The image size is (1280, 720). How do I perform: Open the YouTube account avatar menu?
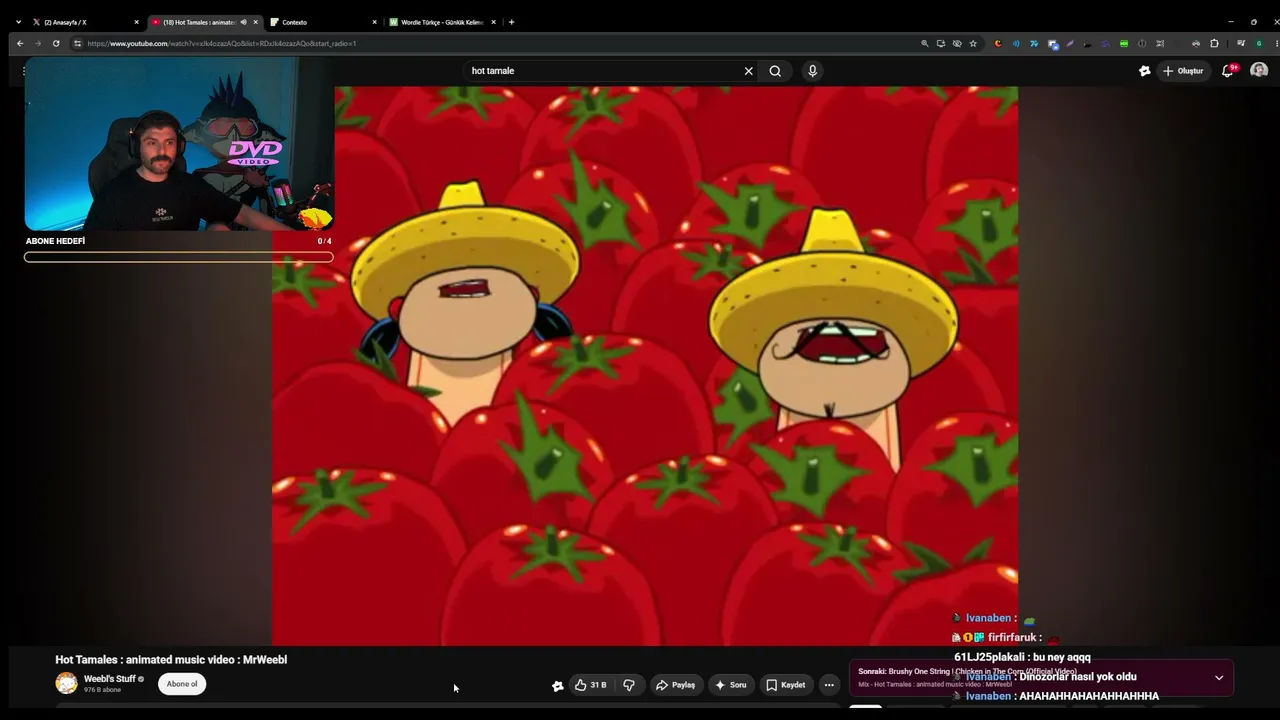coord(1259,71)
